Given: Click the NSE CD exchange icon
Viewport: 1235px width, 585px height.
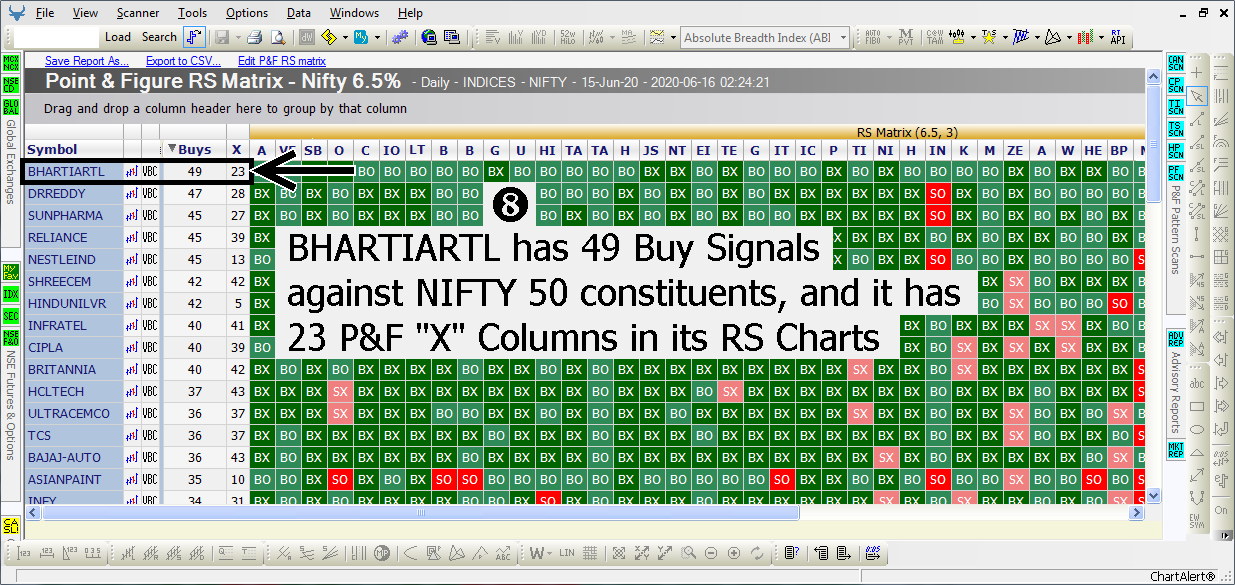Looking at the screenshot, I should 11,85.
